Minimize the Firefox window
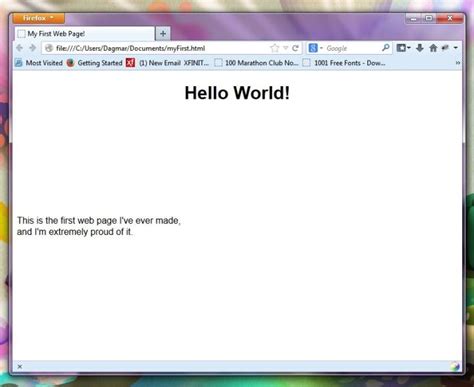 pos(414,19)
